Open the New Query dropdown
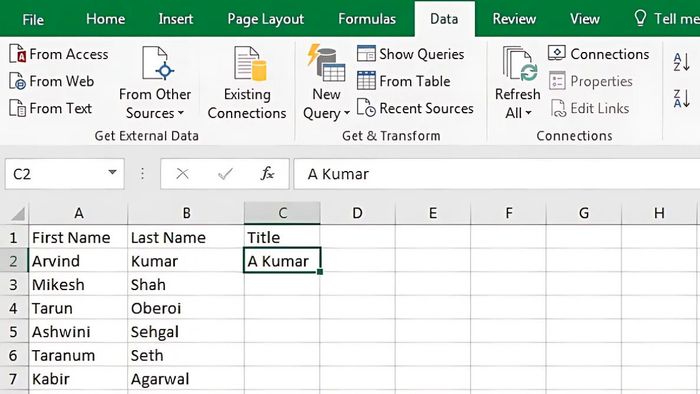 [326, 83]
